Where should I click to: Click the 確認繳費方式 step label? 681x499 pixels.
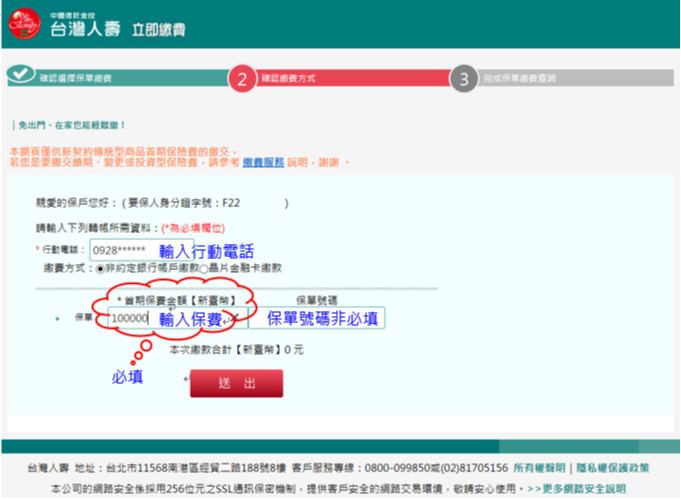pos(288,78)
